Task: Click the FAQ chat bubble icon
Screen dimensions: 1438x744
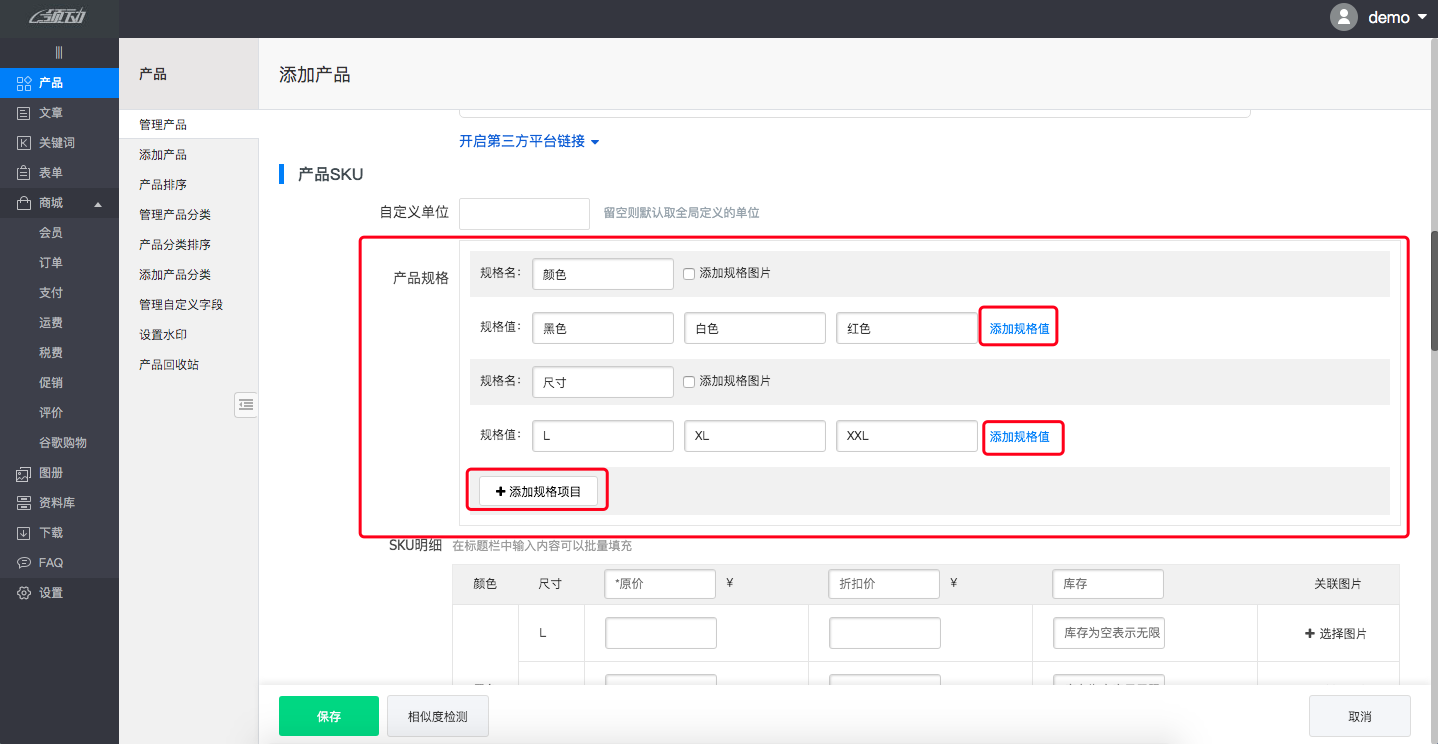Action: (24, 563)
